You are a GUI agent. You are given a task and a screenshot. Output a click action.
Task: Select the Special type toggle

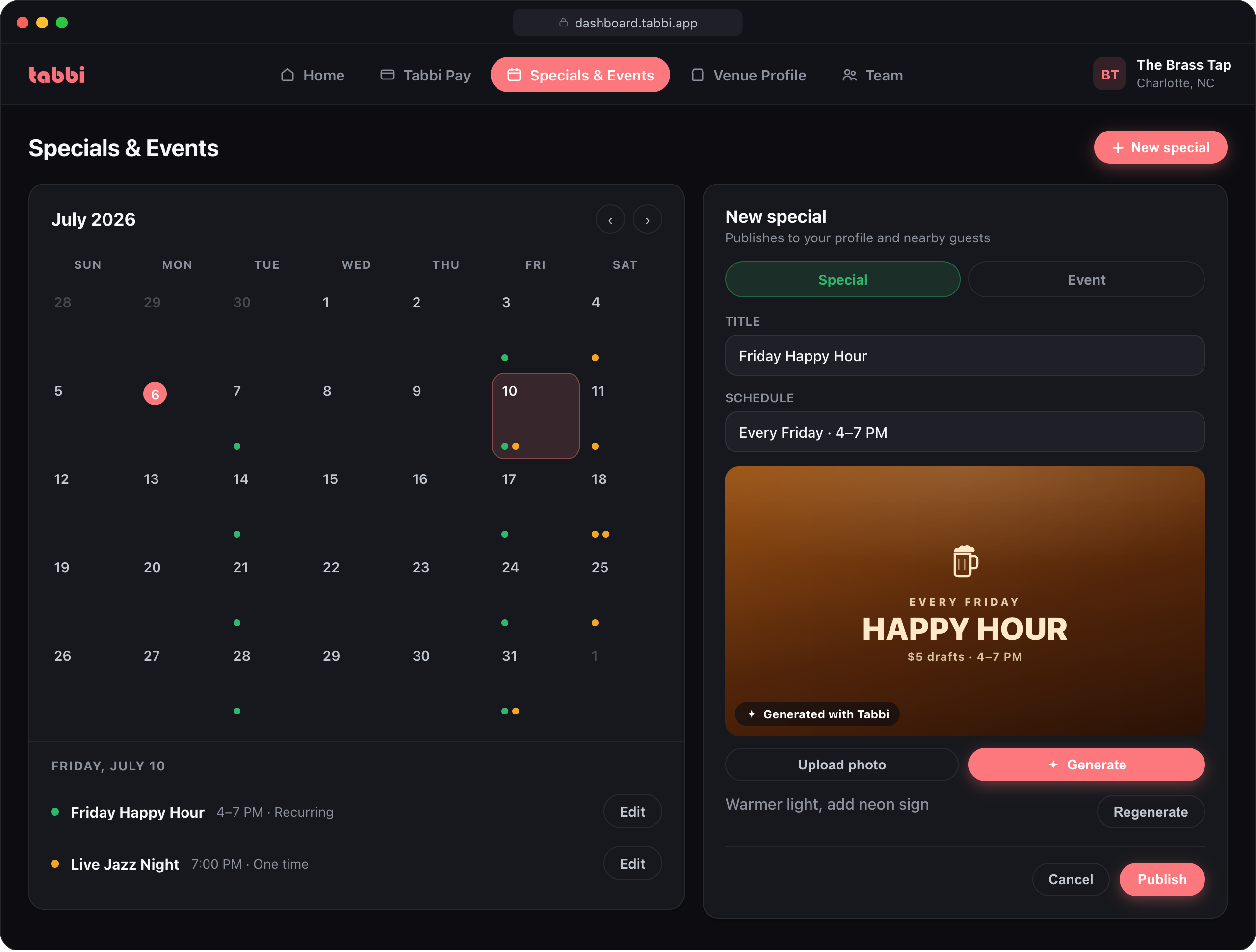[842, 279]
